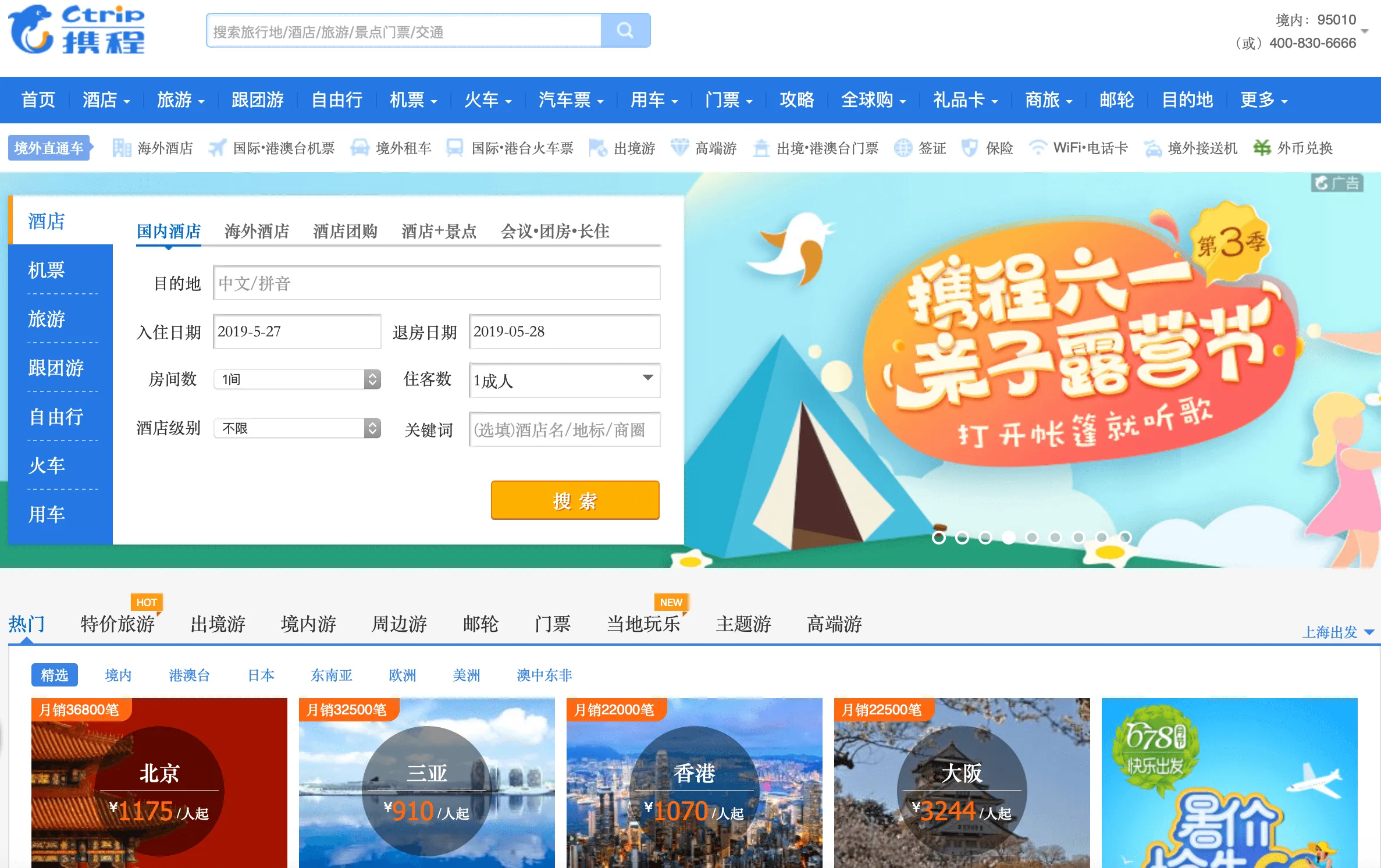The image size is (1381, 868).
Task: Click the orange 搜索 button
Action: tap(575, 500)
